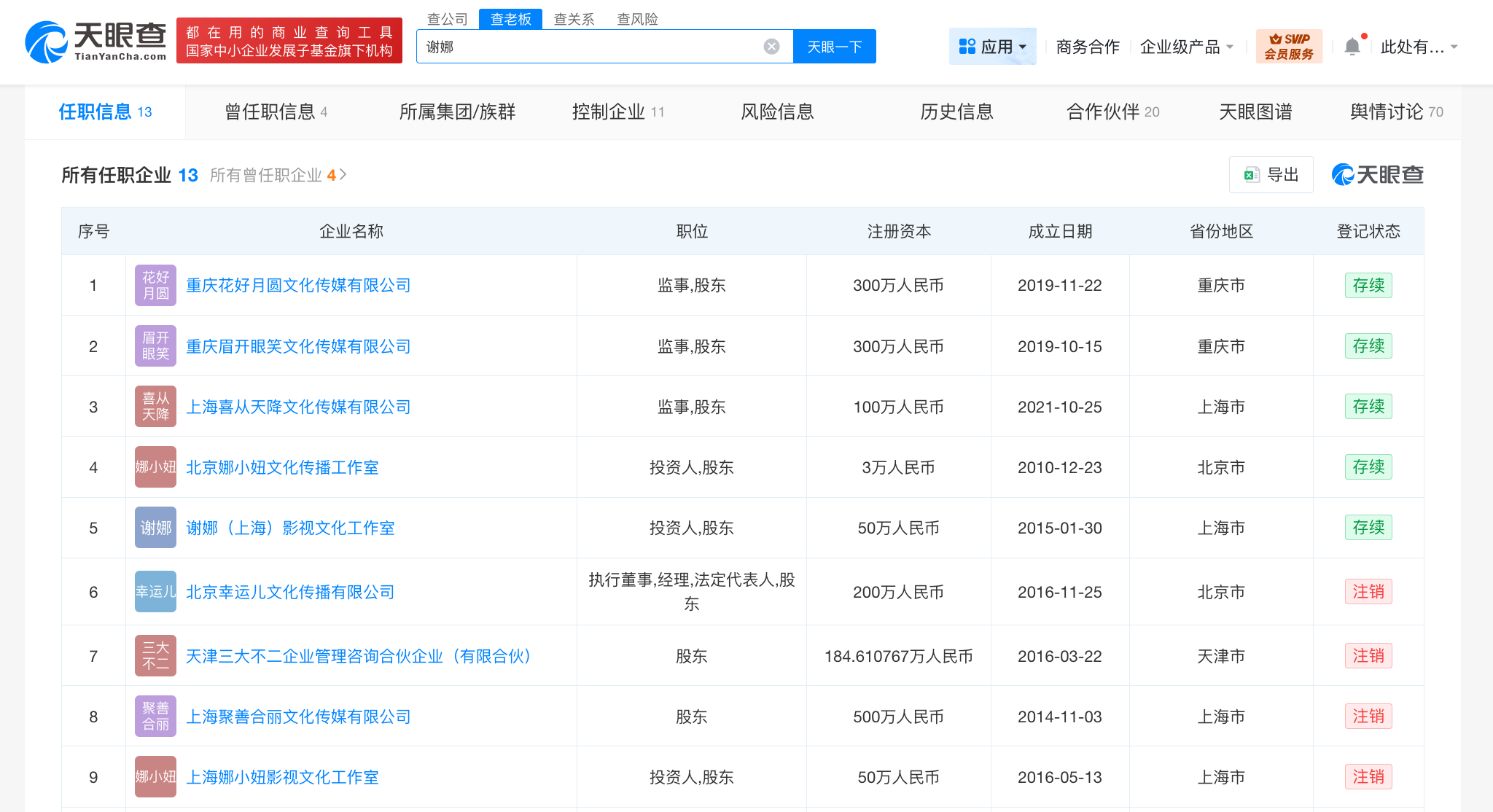Clear the search box with X icon

coord(771,47)
